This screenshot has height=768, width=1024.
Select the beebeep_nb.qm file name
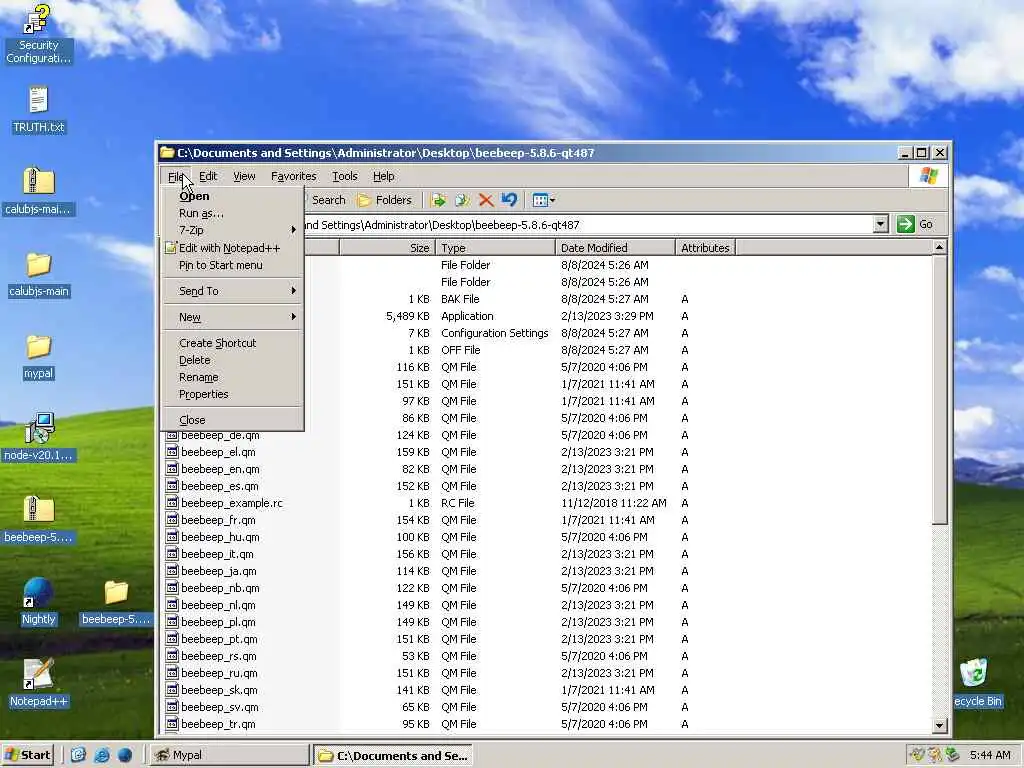(220, 588)
